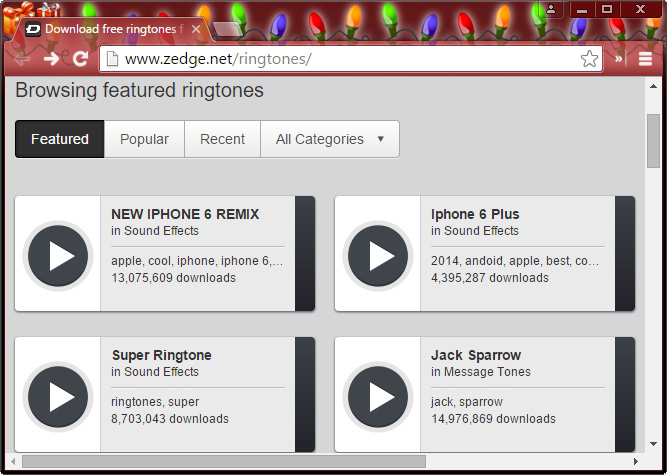This screenshot has width=667, height=475.
Task: Click the browser forward arrow
Action: tap(51, 59)
